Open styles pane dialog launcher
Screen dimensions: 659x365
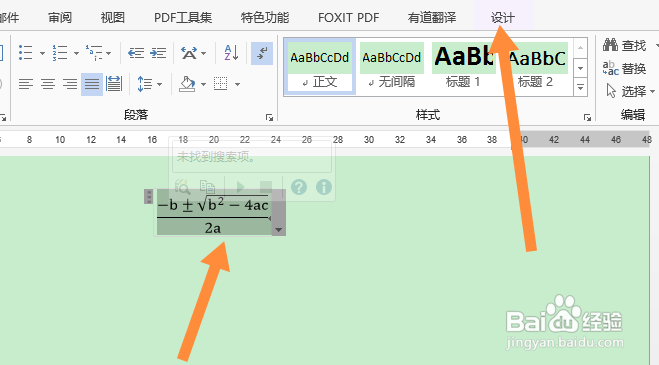587,117
